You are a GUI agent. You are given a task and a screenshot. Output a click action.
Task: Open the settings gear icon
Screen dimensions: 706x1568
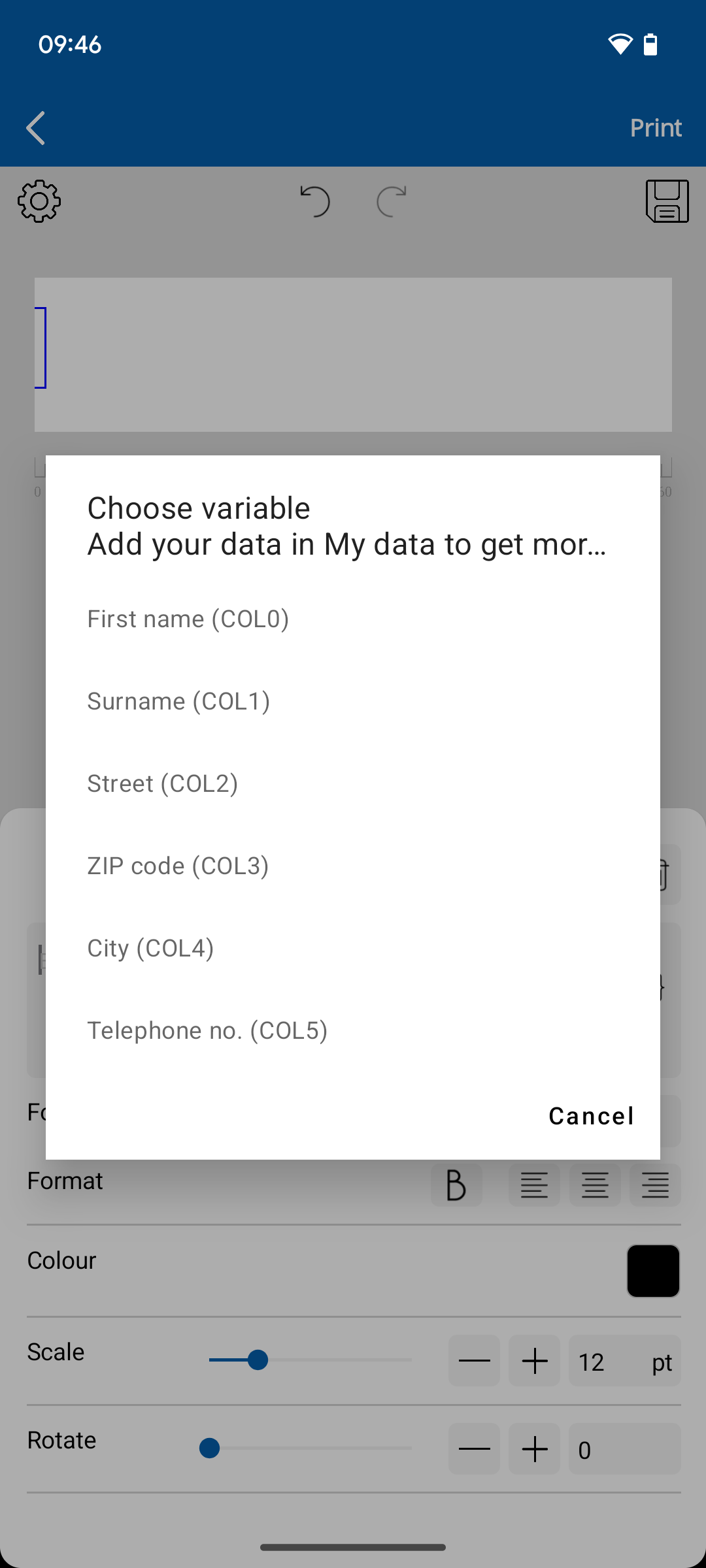[39, 201]
